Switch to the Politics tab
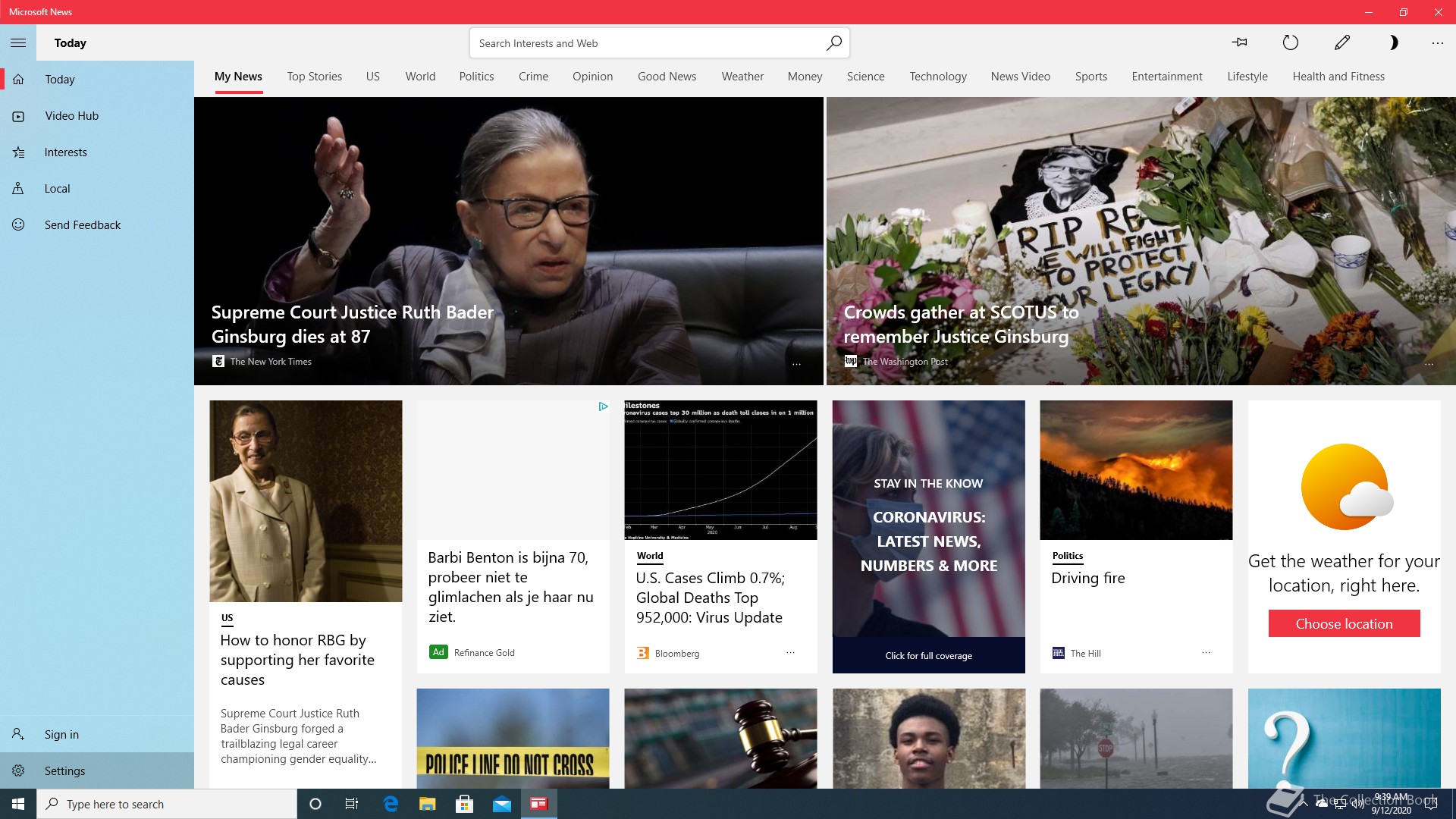The height and width of the screenshot is (819, 1456). pyautogui.click(x=476, y=77)
